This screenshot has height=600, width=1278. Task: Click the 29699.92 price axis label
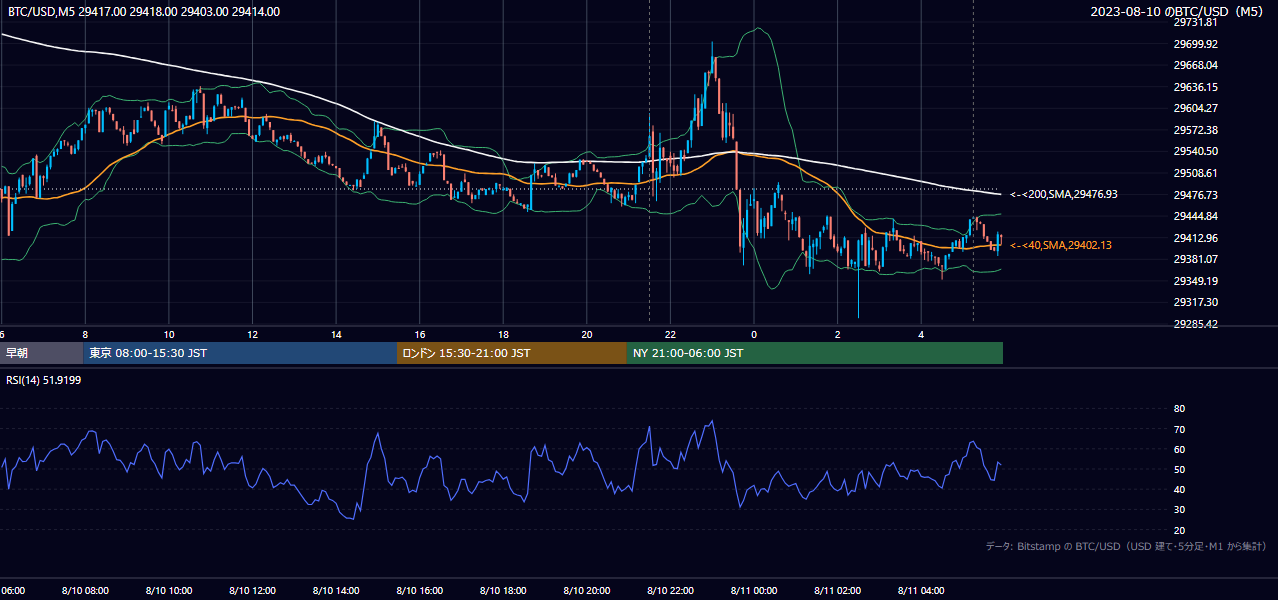point(1195,44)
